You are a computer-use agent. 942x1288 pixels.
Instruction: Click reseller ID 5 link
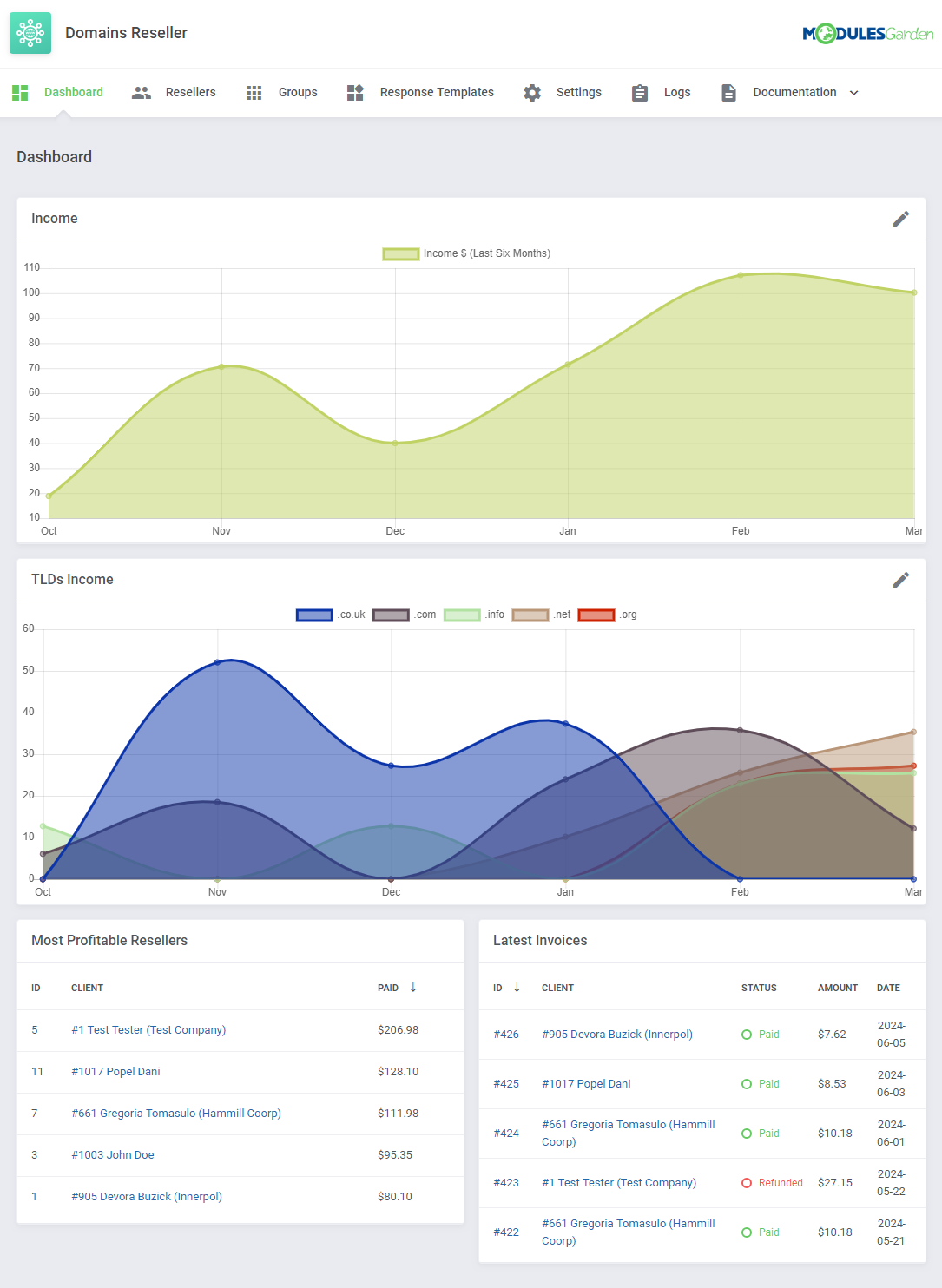click(35, 1030)
